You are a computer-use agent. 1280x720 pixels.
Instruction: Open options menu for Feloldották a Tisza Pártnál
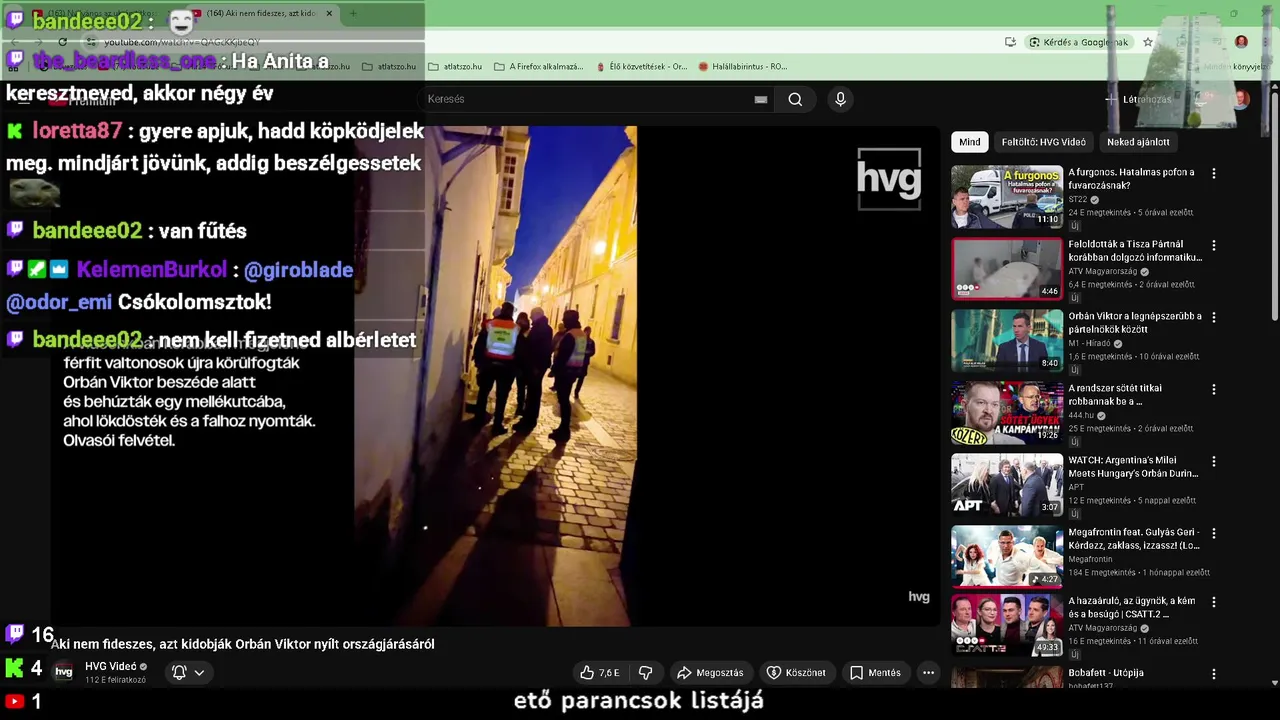(x=1214, y=246)
